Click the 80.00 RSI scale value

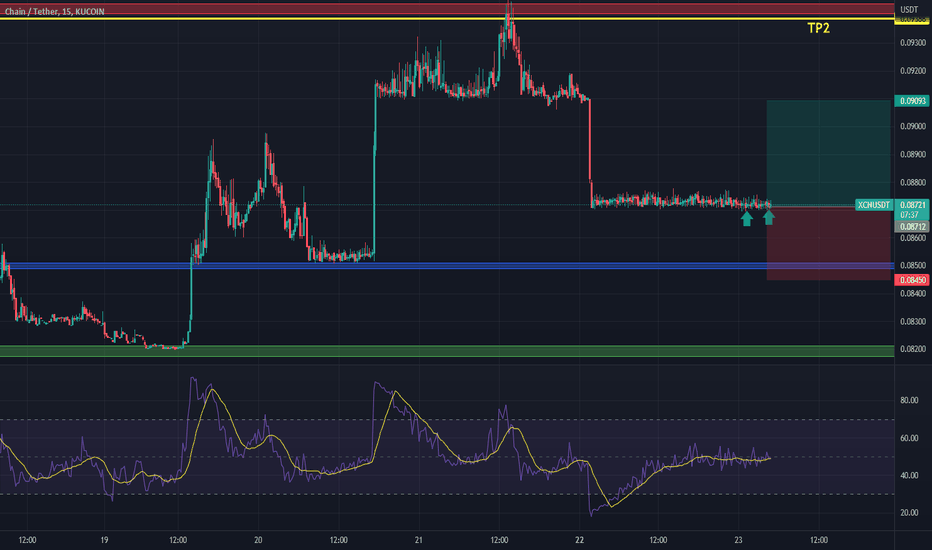pos(909,400)
